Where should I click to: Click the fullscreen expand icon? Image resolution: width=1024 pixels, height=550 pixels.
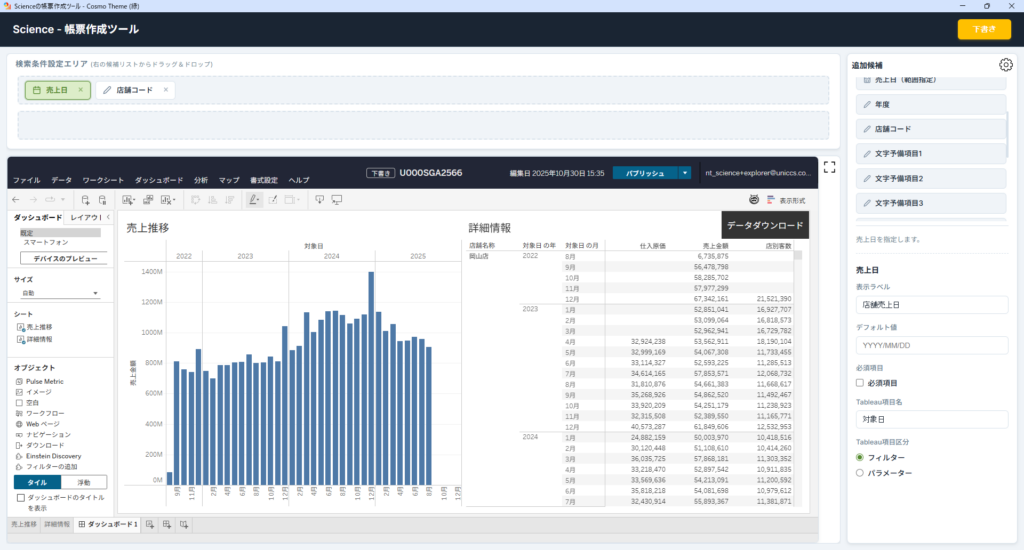[829, 167]
